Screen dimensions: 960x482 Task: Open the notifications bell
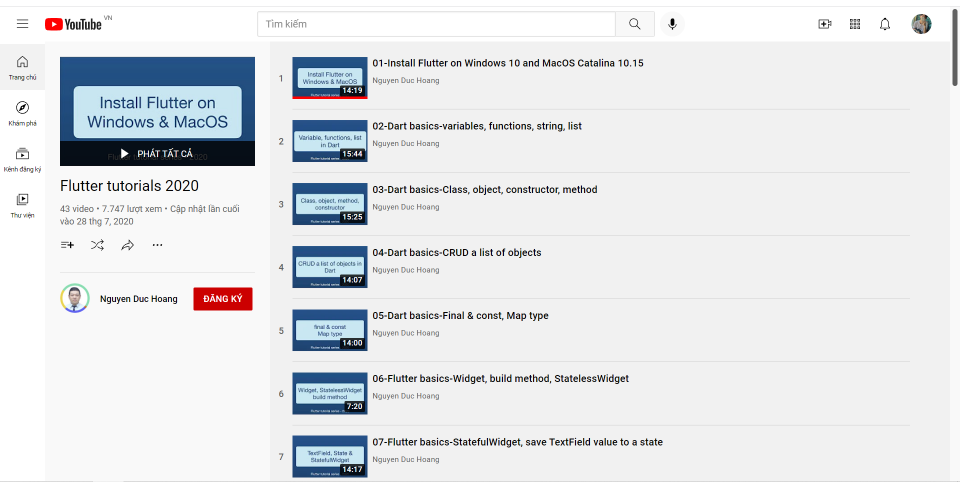pos(885,24)
